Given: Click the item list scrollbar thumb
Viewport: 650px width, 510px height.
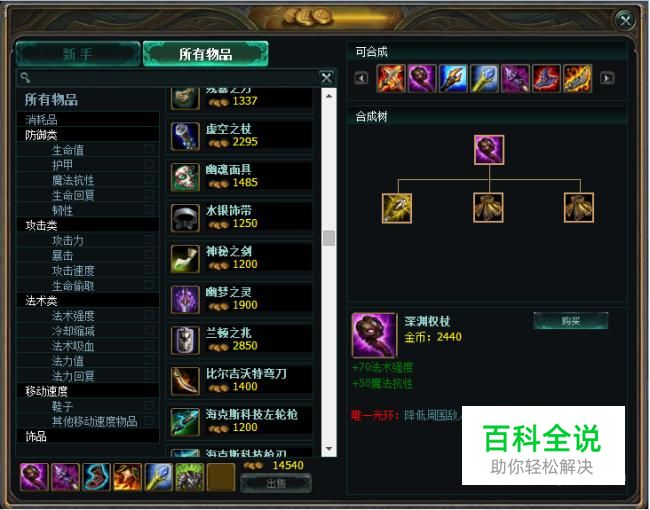Looking at the screenshot, I should point(329,238).
